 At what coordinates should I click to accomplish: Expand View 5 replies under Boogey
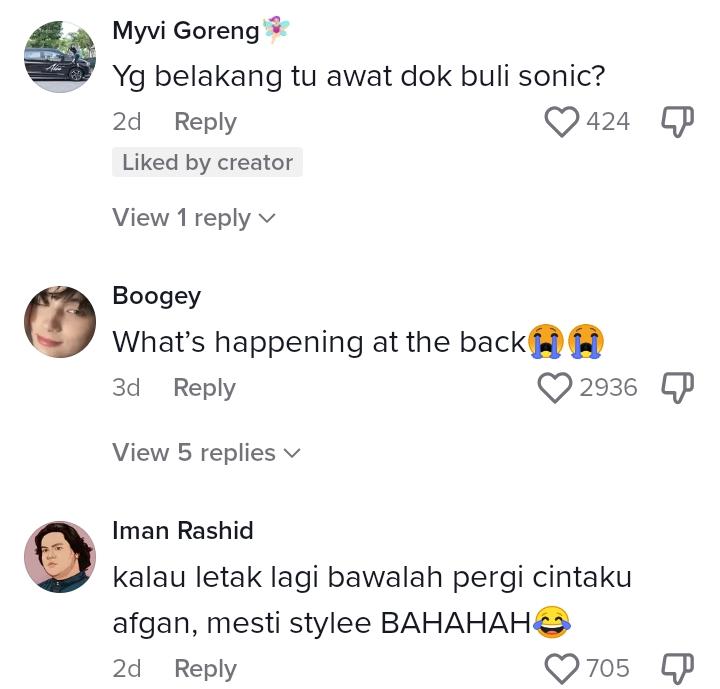pyautogui.click(x=206, y=453)
